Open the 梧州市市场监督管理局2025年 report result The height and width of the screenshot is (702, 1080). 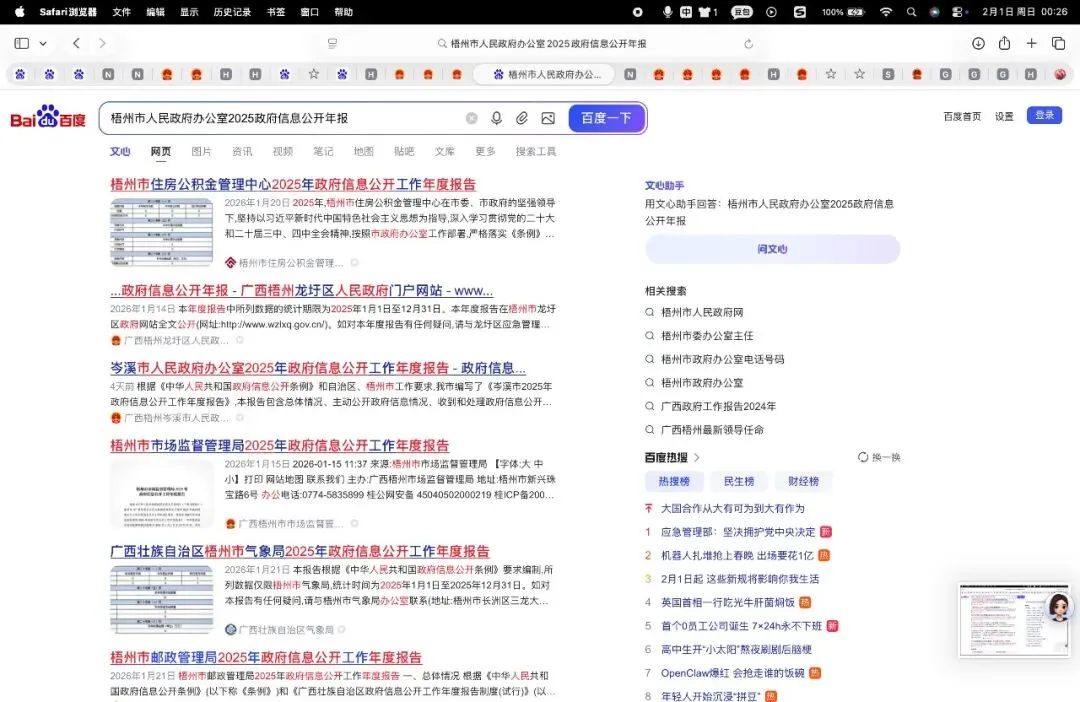[x=280, y=446]
